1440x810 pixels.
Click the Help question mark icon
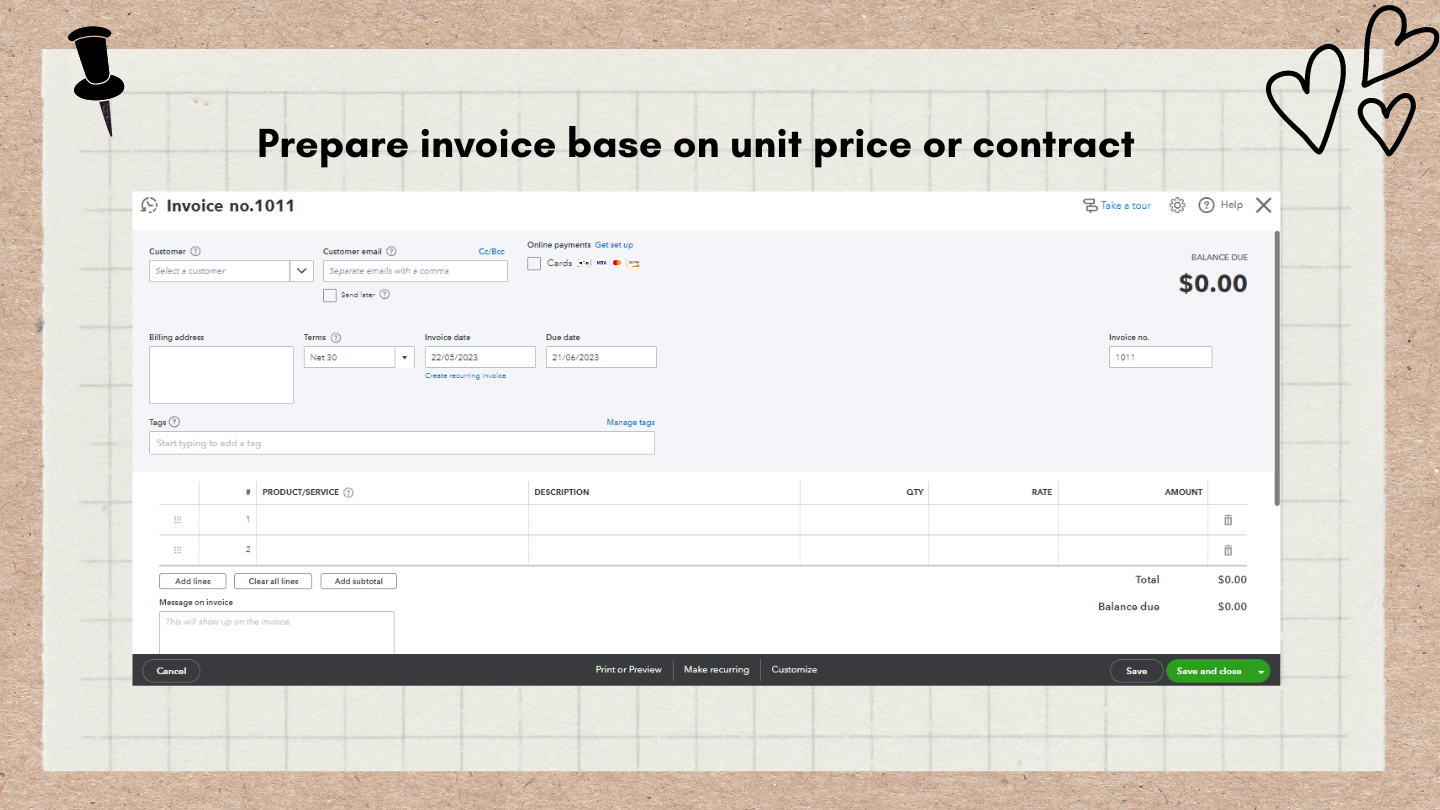tap(1207, 205)
